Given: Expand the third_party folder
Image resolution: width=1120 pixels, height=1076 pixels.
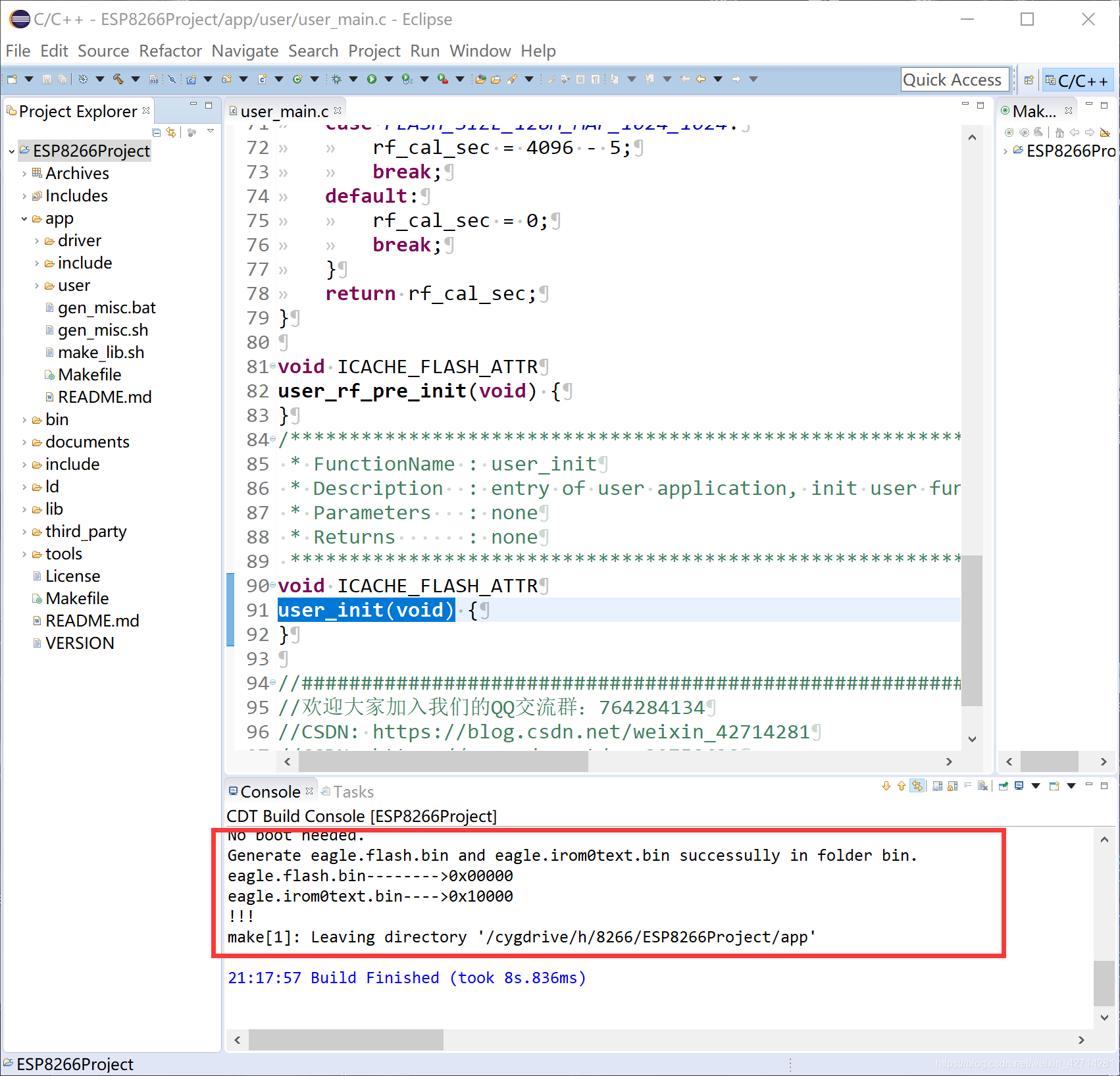Looking at the screenshot, I should click(x=24, y=532).
